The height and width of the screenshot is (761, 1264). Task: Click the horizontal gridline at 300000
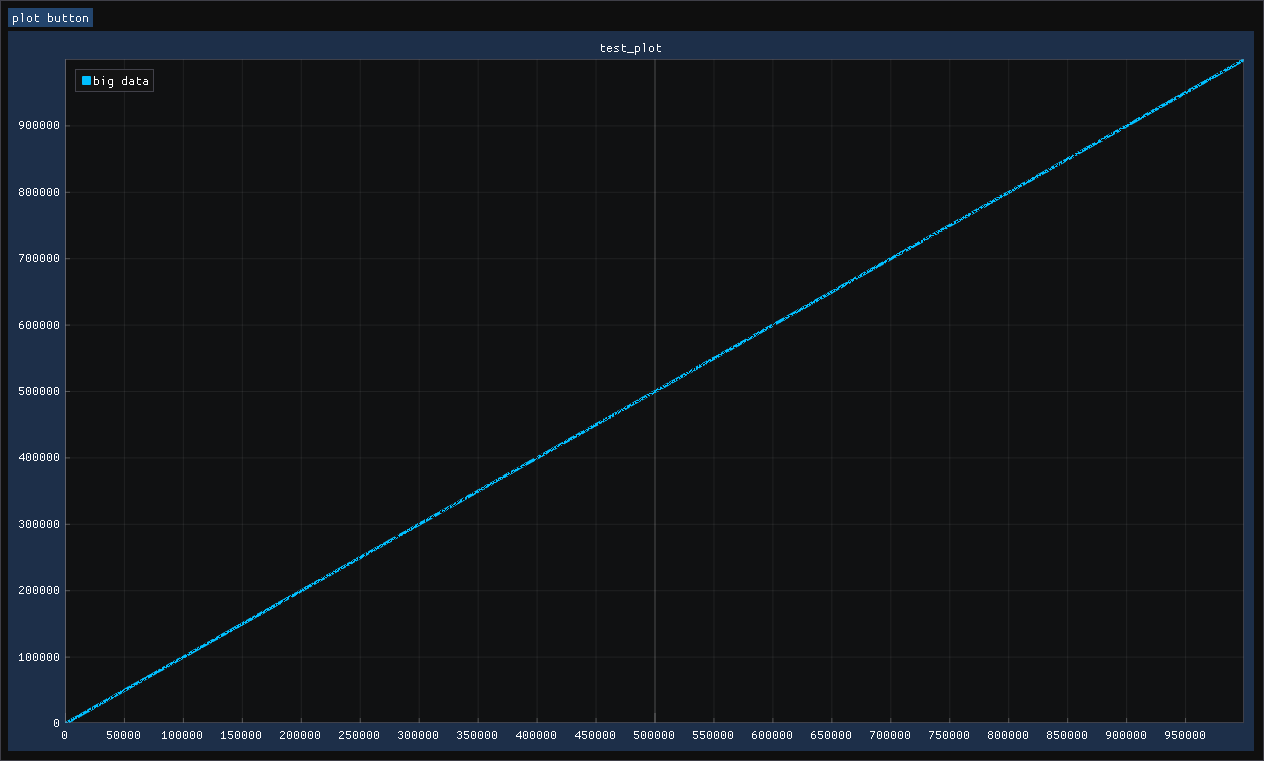pyautogui.click(x=900, y=524)
